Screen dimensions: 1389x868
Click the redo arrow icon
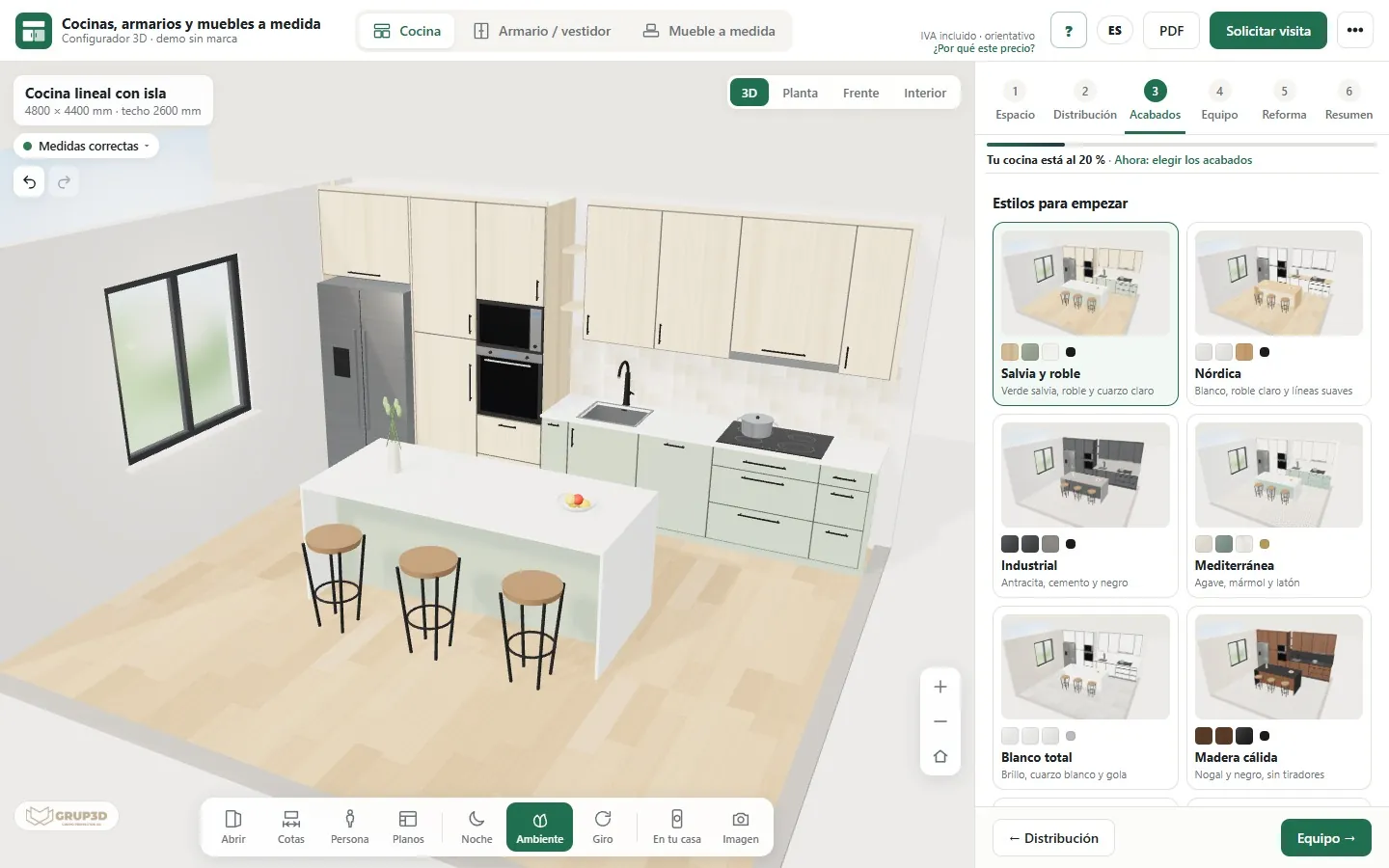pos(64,181)
